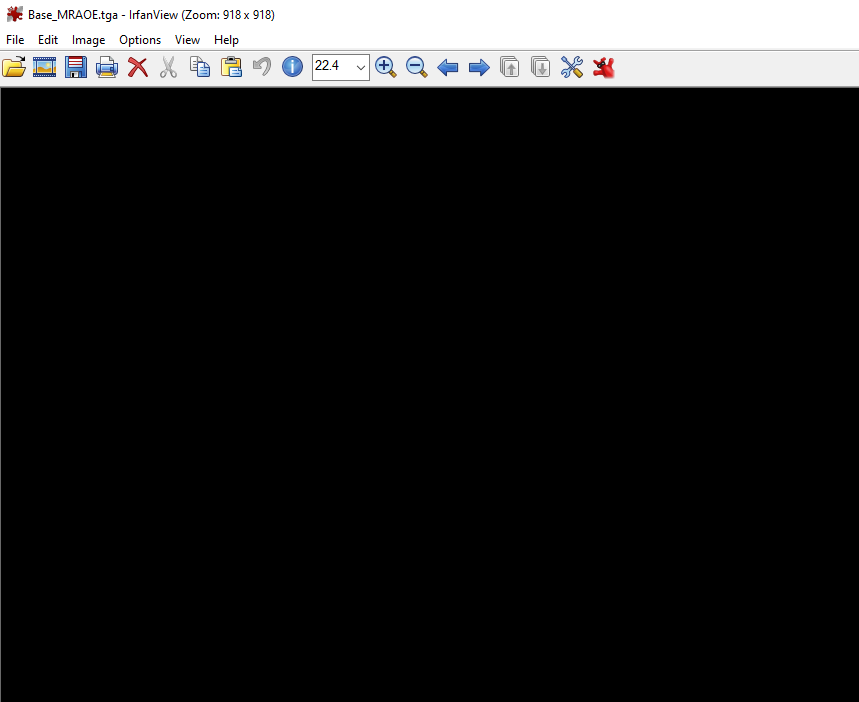Click the Undo arrow icon
The height and width of the screenshot is (702, 859).
[262, 67]
